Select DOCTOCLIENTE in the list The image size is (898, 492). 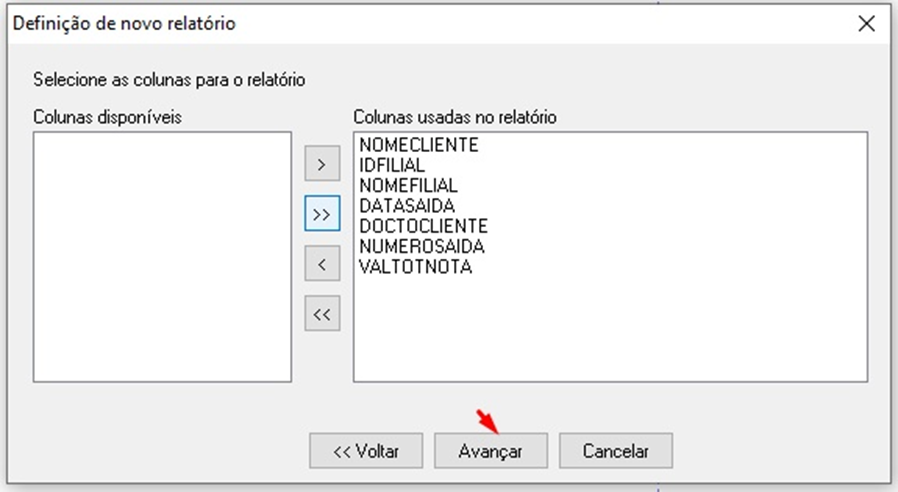pos(423,226)
